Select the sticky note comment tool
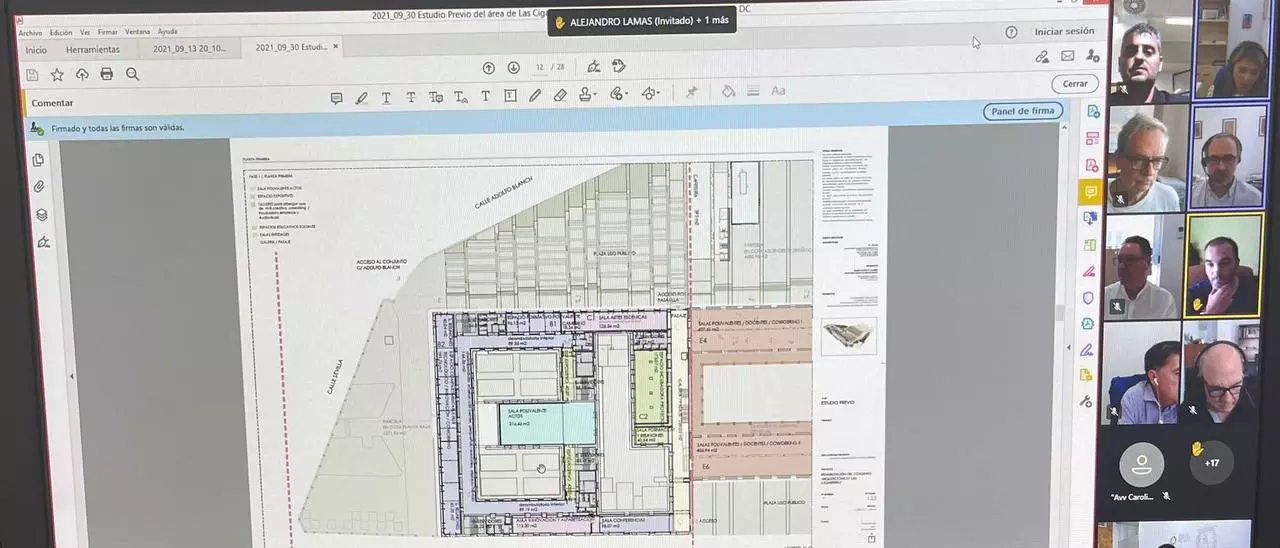Screen dimensions: 1280x548 (x=336, y=97)
